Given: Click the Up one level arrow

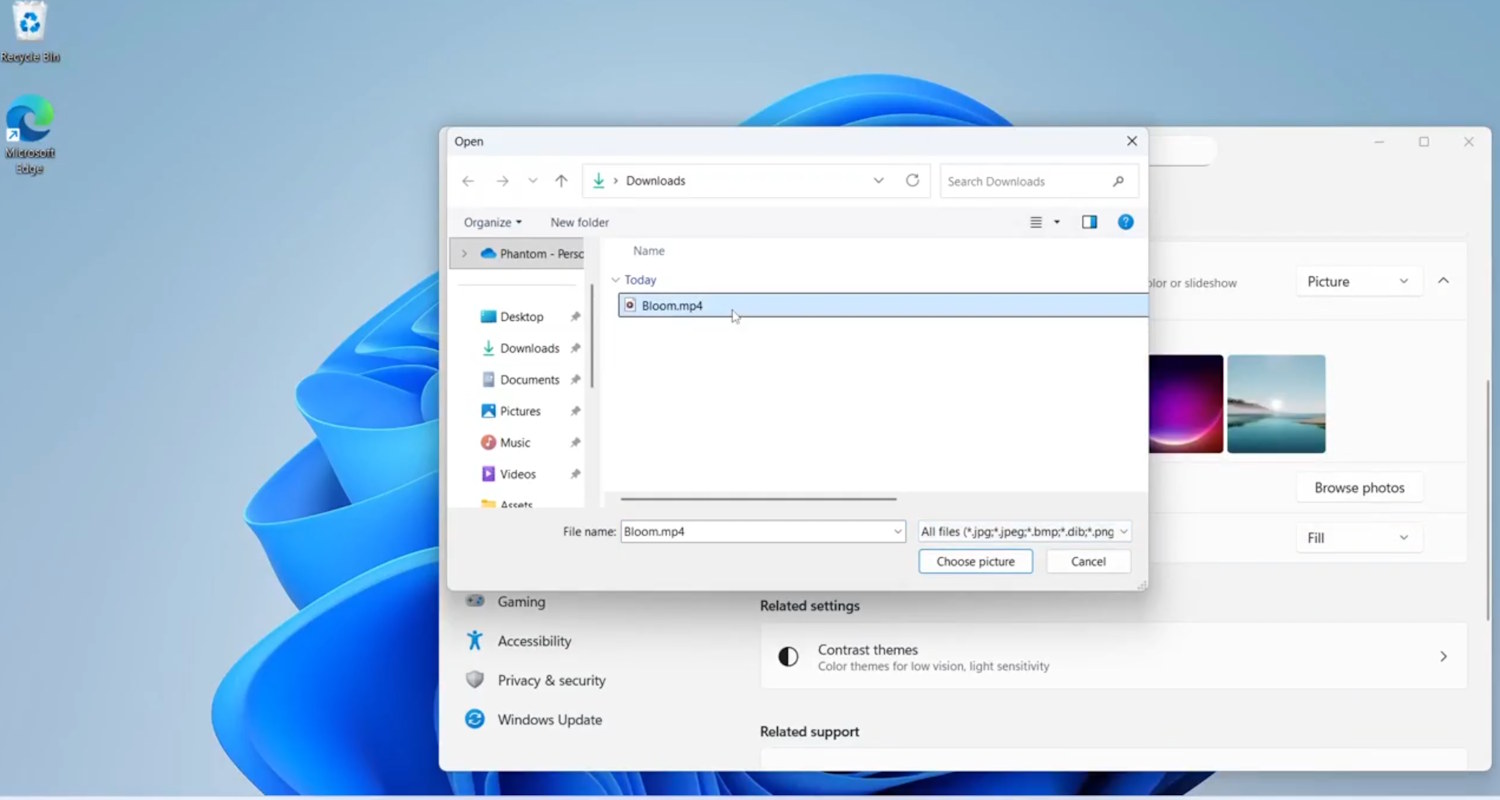Looking at the screenshot, I should coord(561,181).
